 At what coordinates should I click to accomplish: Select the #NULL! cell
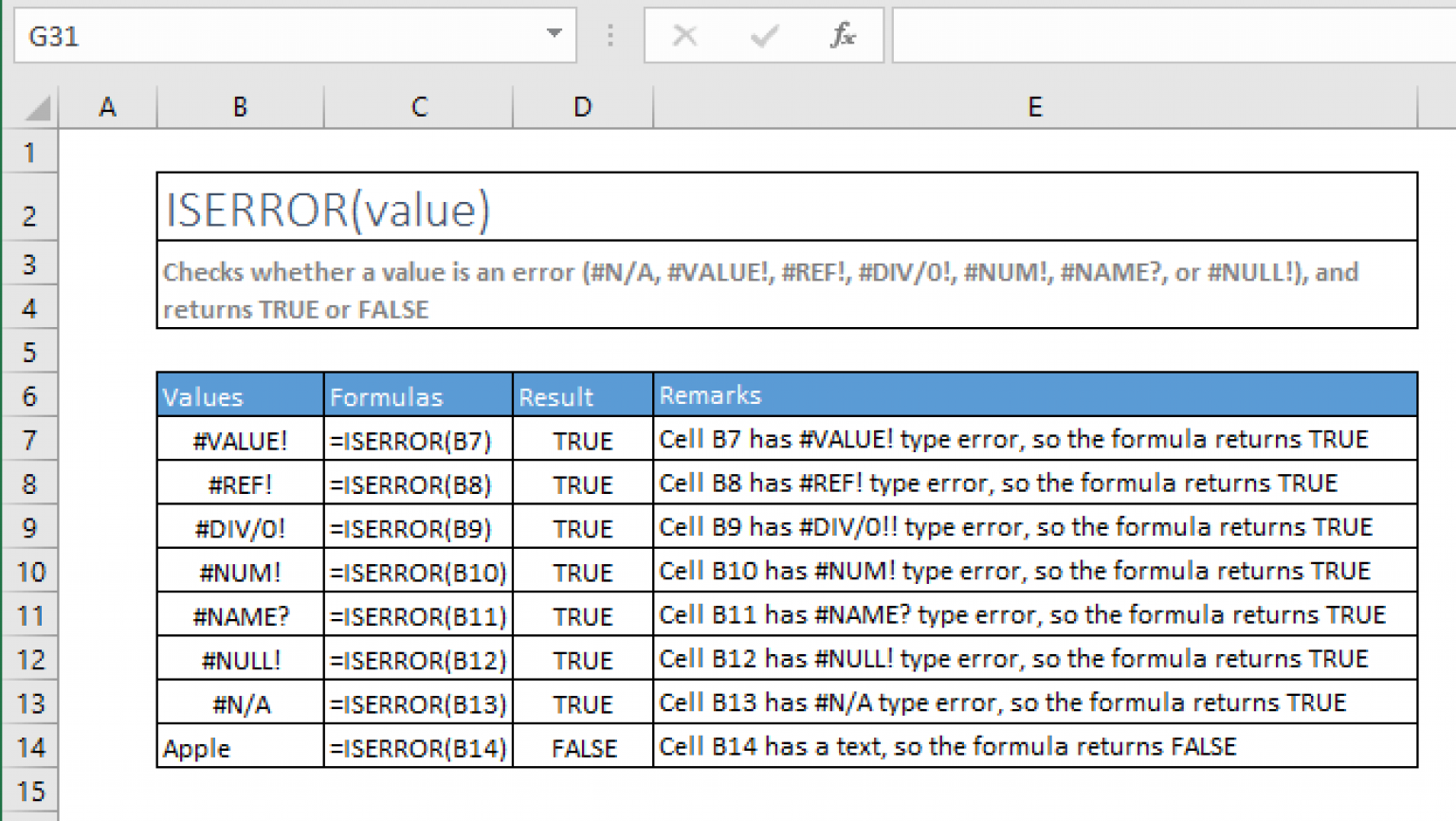point(240,659)
